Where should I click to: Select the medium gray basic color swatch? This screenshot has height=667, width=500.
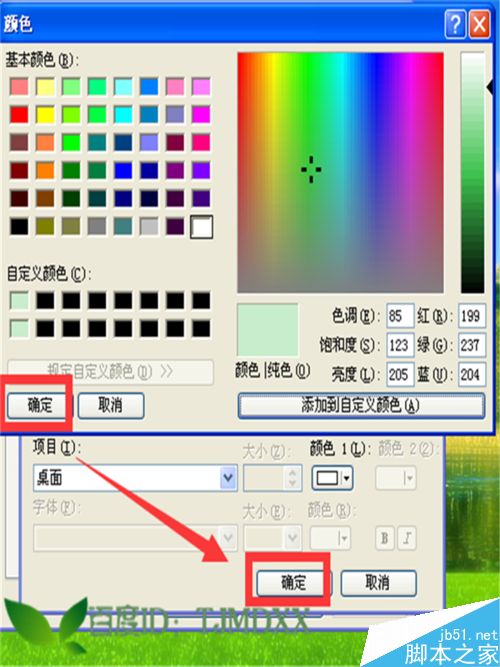coord(97,227)
